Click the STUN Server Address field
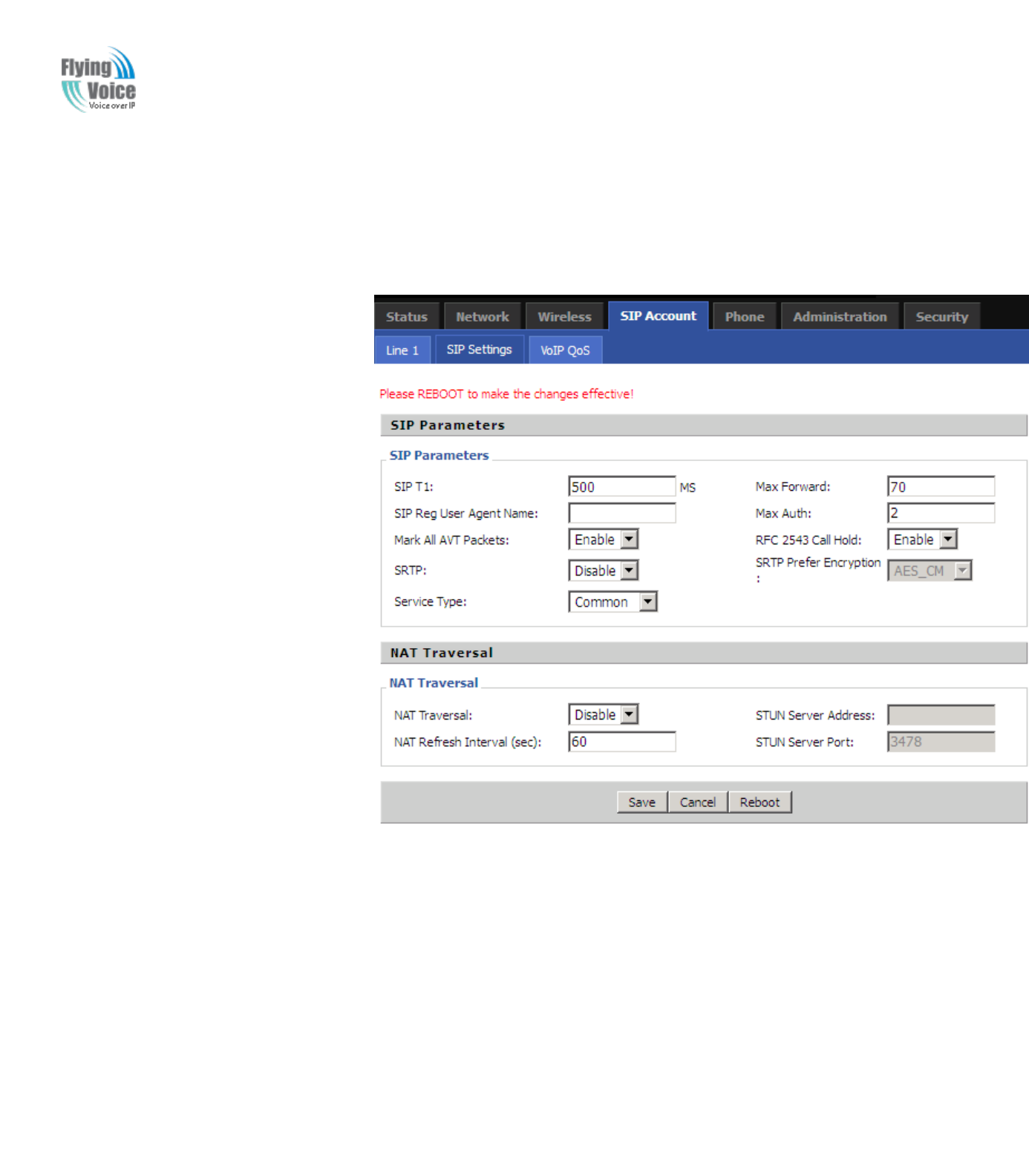Image resolution: width=1029 pixels, height=1176 pixels. [x=941, y=715]
